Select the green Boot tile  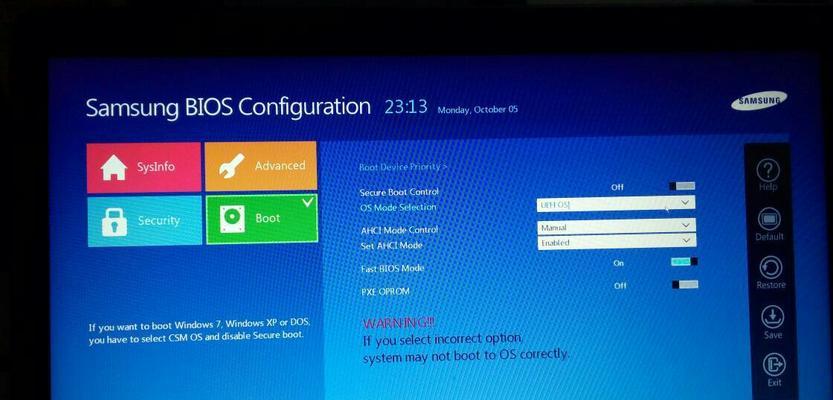262,219
